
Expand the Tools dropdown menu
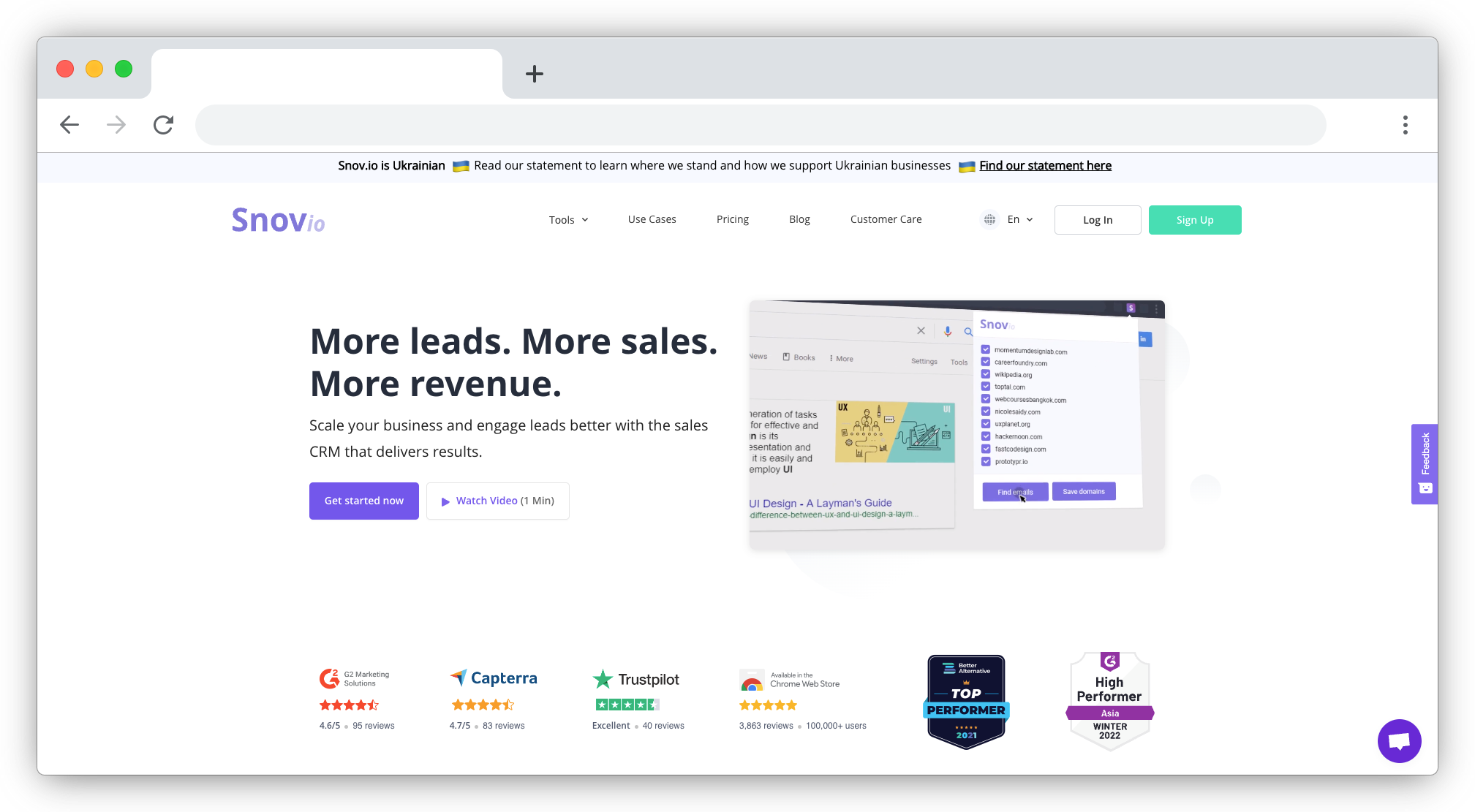click(569, 220)
